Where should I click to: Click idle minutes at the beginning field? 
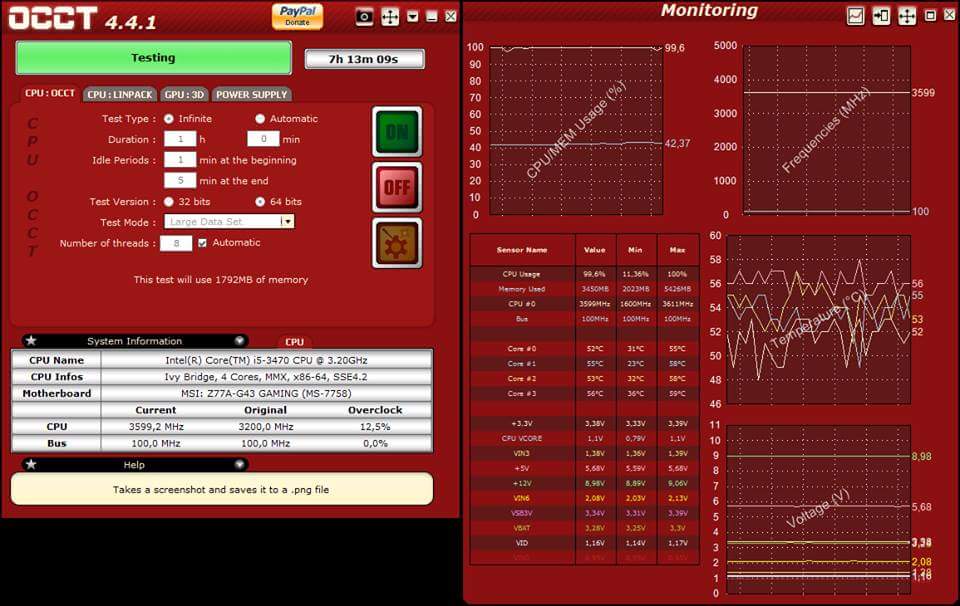pyautogui.click(x=180, y=160)
